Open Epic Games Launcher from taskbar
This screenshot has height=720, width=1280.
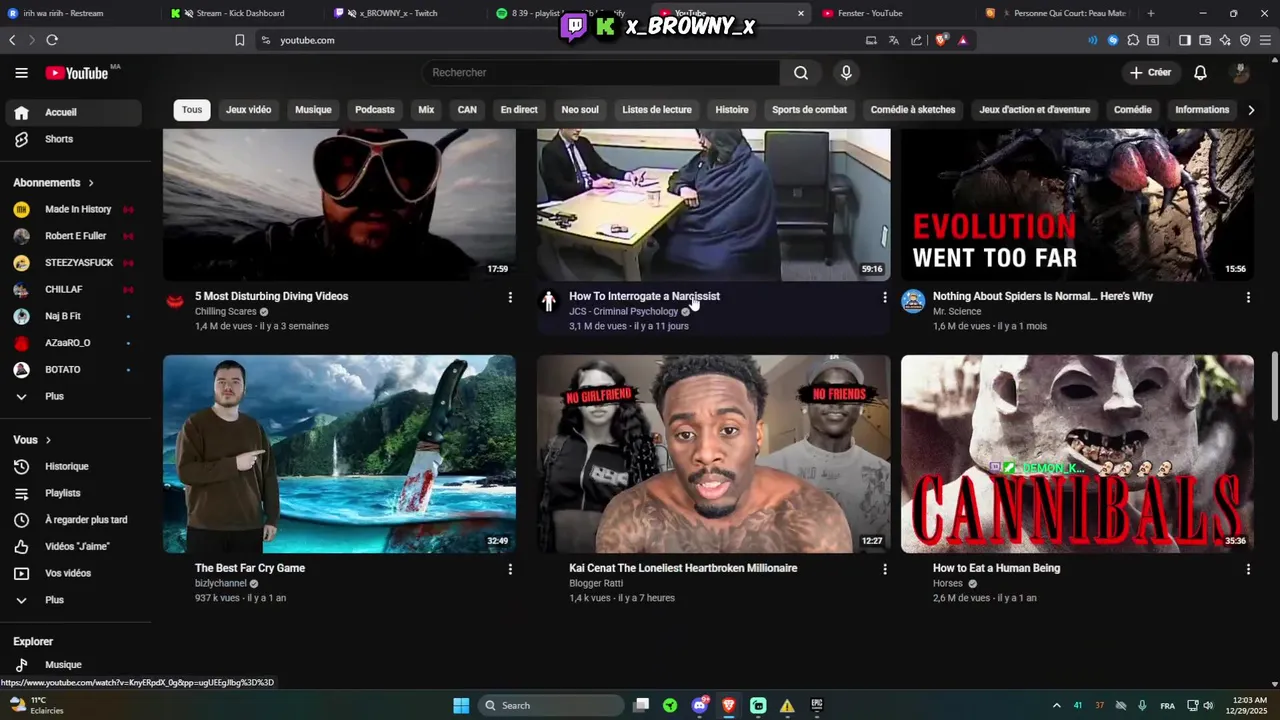point(817,705)
